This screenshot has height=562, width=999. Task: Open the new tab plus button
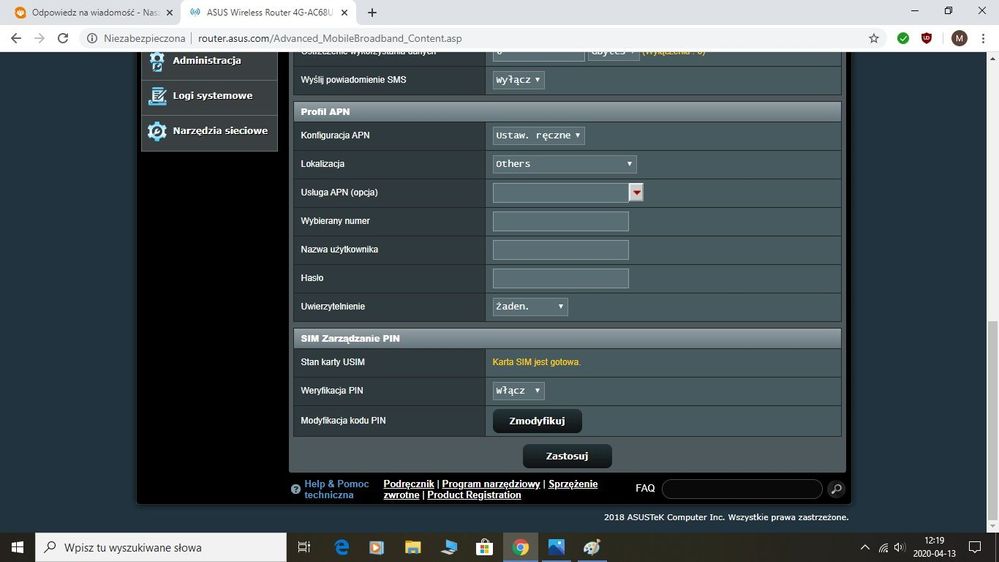372,13
